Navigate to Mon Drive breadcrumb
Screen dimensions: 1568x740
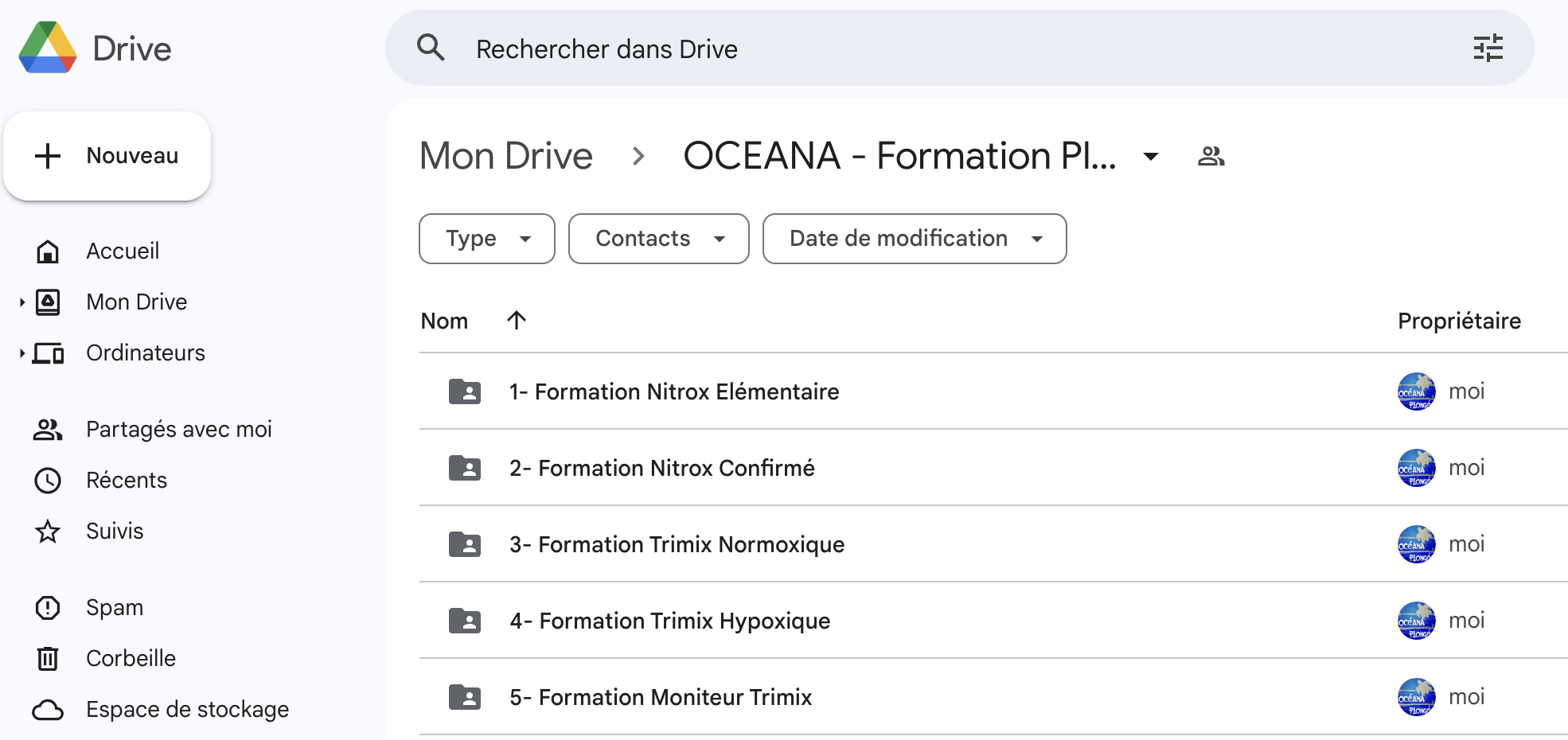point(506,156)
